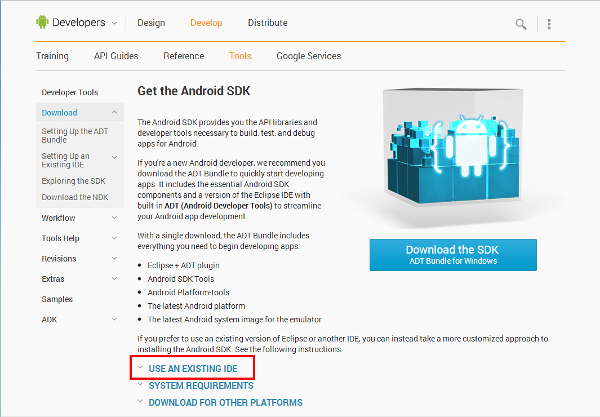Click the Eclipse + ADT plugin list item
The image size is (600, 417).
click(183, 265)
